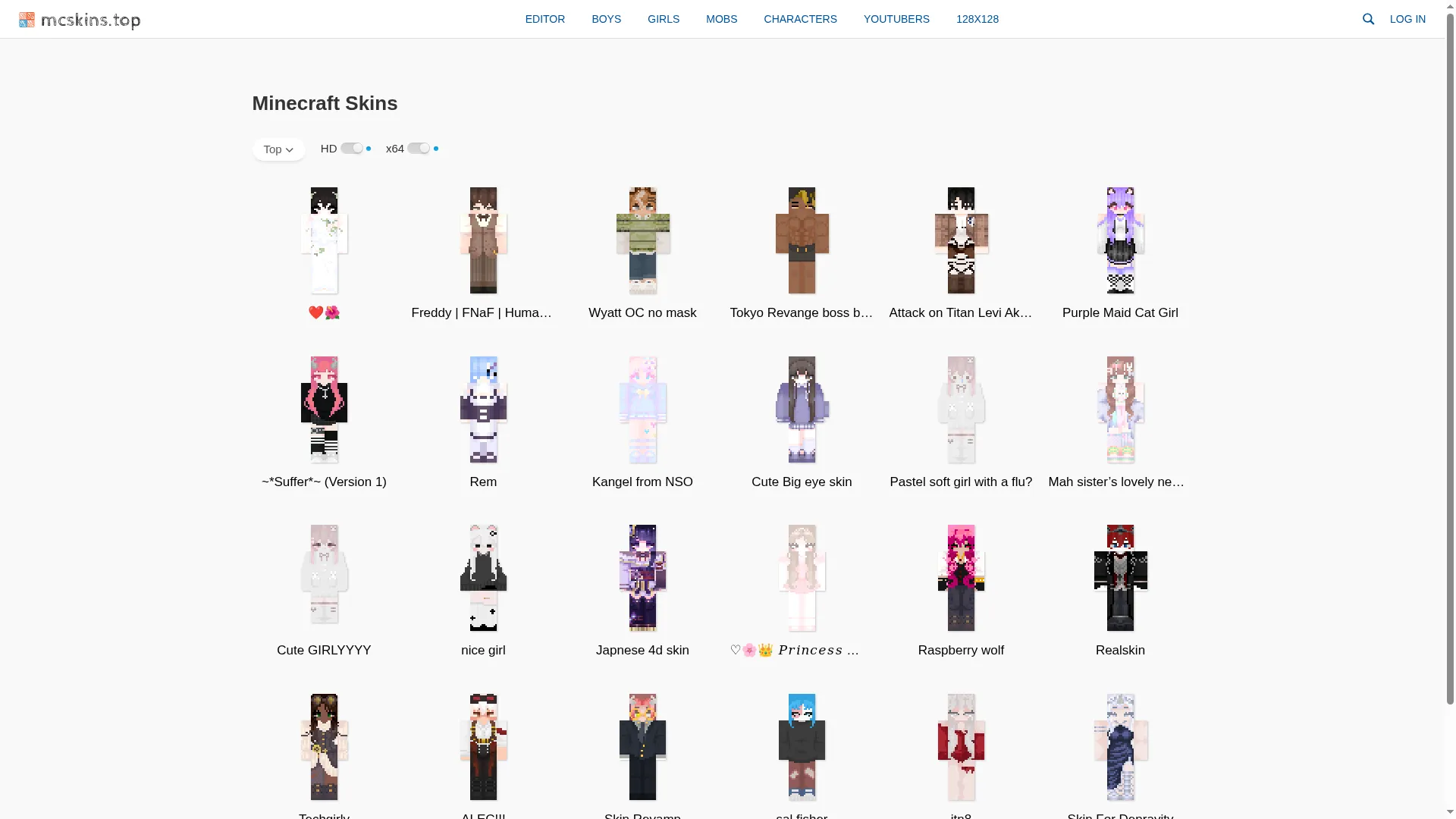Open the Princess skin image
The width and height of the screenshot is (1456, 819).
pos(802,578)
